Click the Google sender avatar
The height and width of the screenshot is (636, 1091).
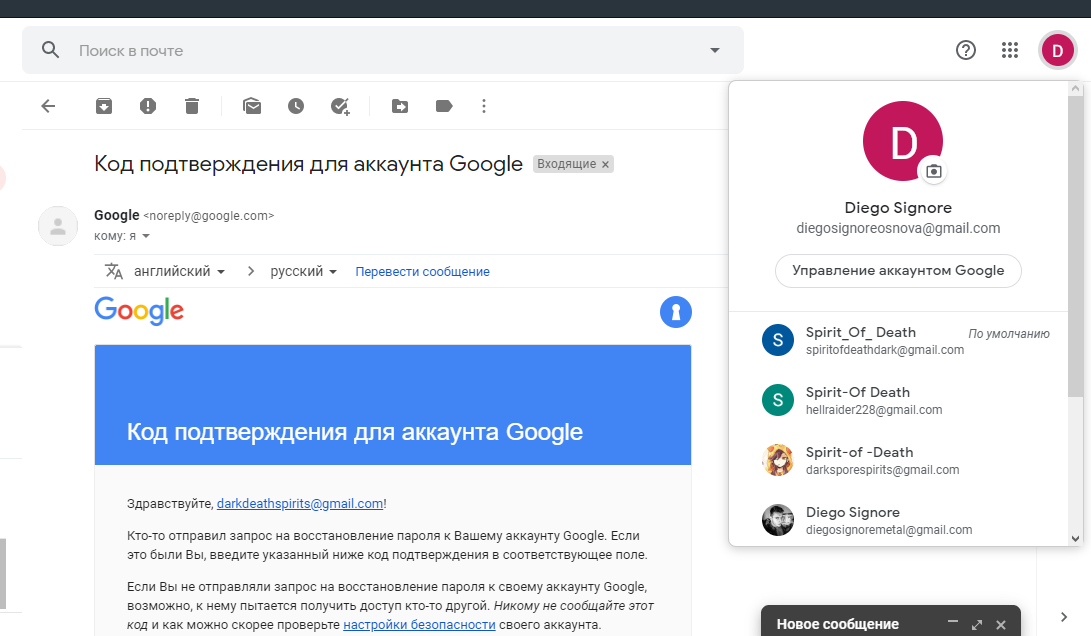[x=58, y=225]
